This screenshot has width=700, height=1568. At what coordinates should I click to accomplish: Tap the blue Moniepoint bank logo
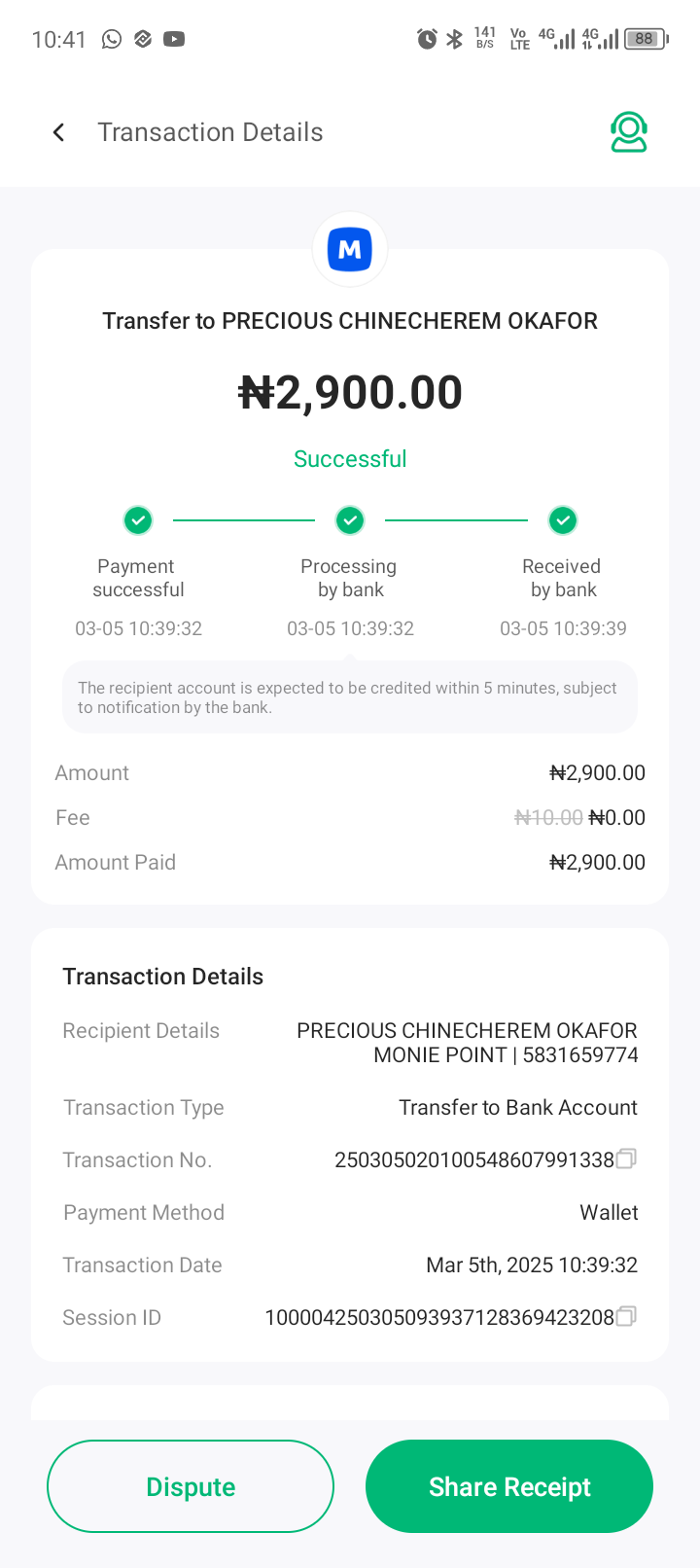[350, 250]
